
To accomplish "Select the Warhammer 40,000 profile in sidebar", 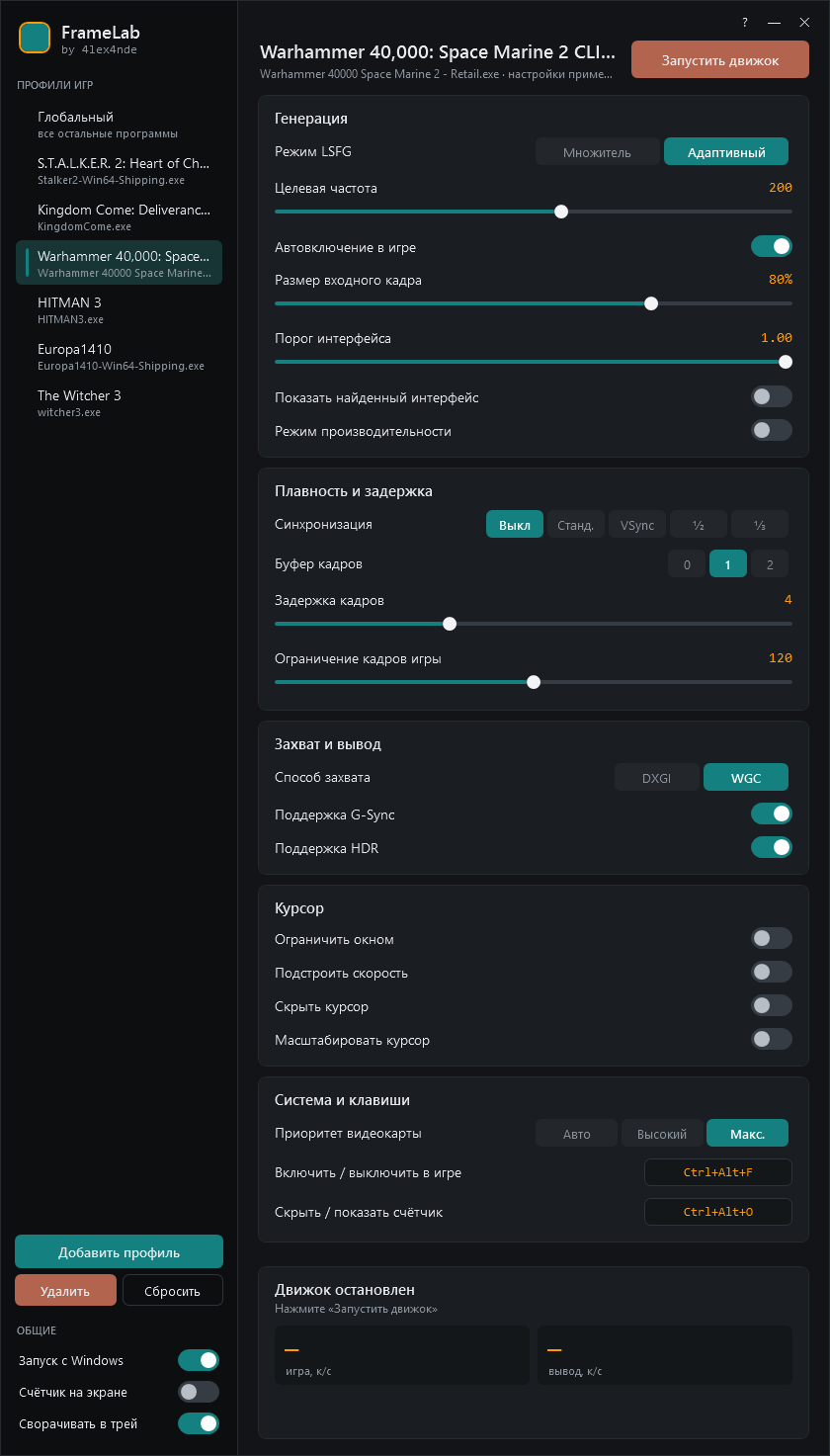I will coord(119,263).
